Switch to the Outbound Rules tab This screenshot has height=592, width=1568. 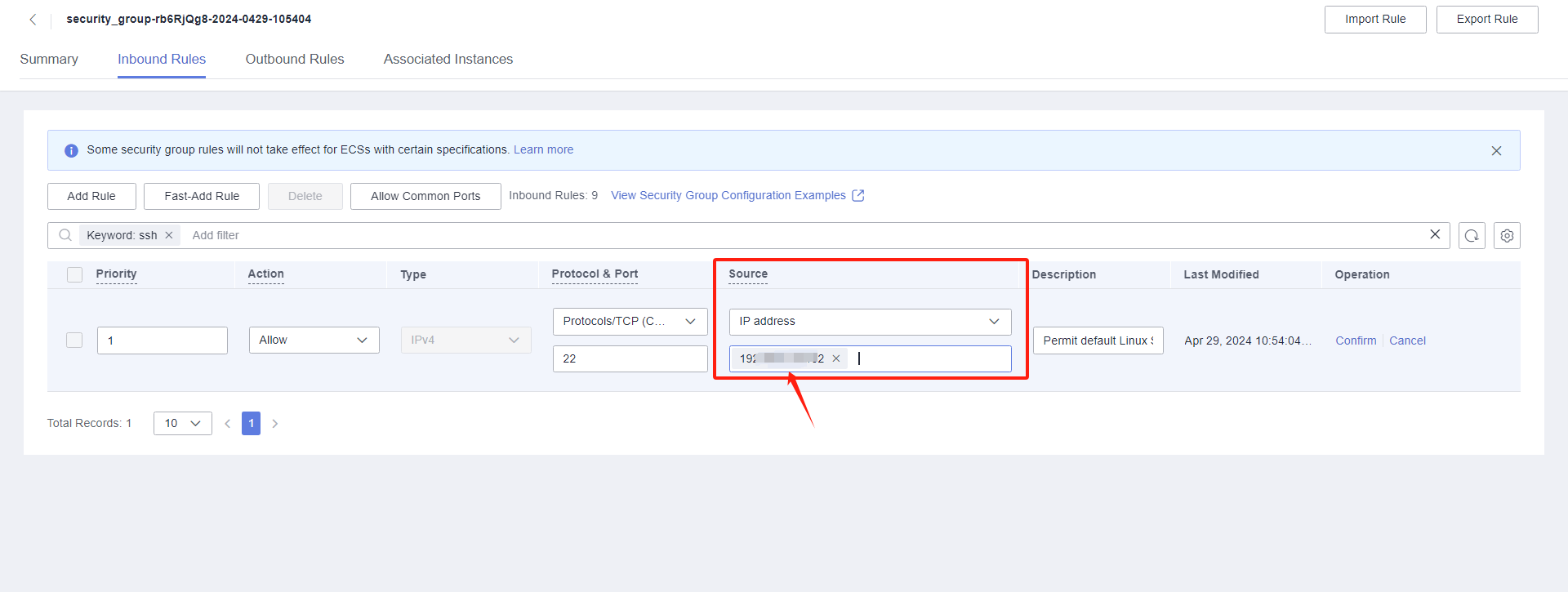[x=295, y=59]
